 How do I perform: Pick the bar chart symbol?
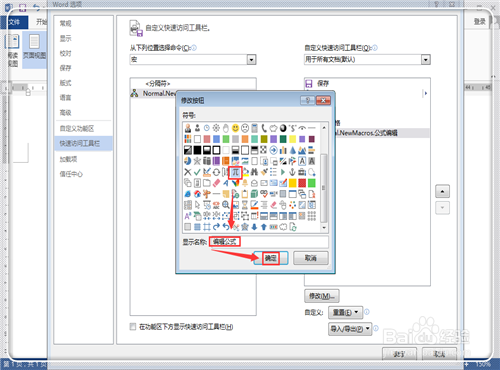[283, 150]
